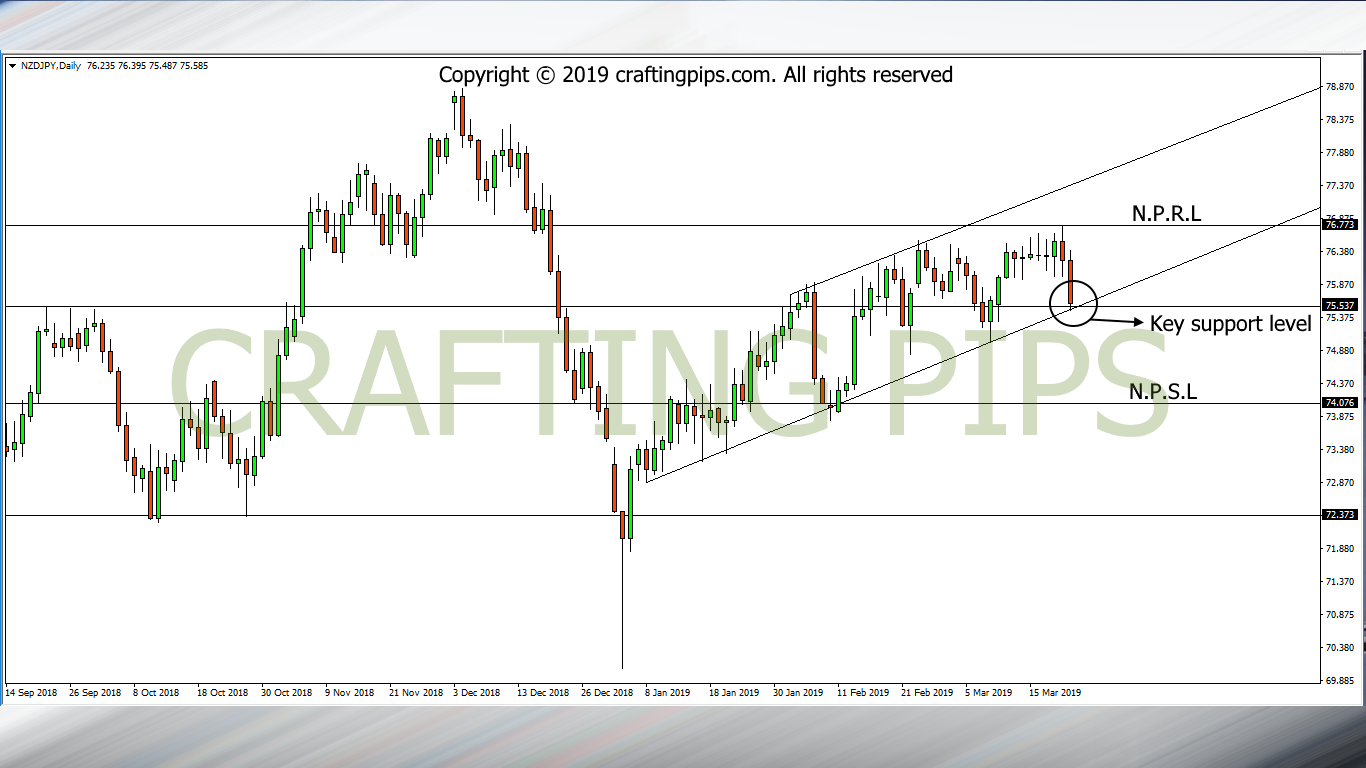
Task: Click the 21 Nov 2018 date label
Action: [415, 692]
